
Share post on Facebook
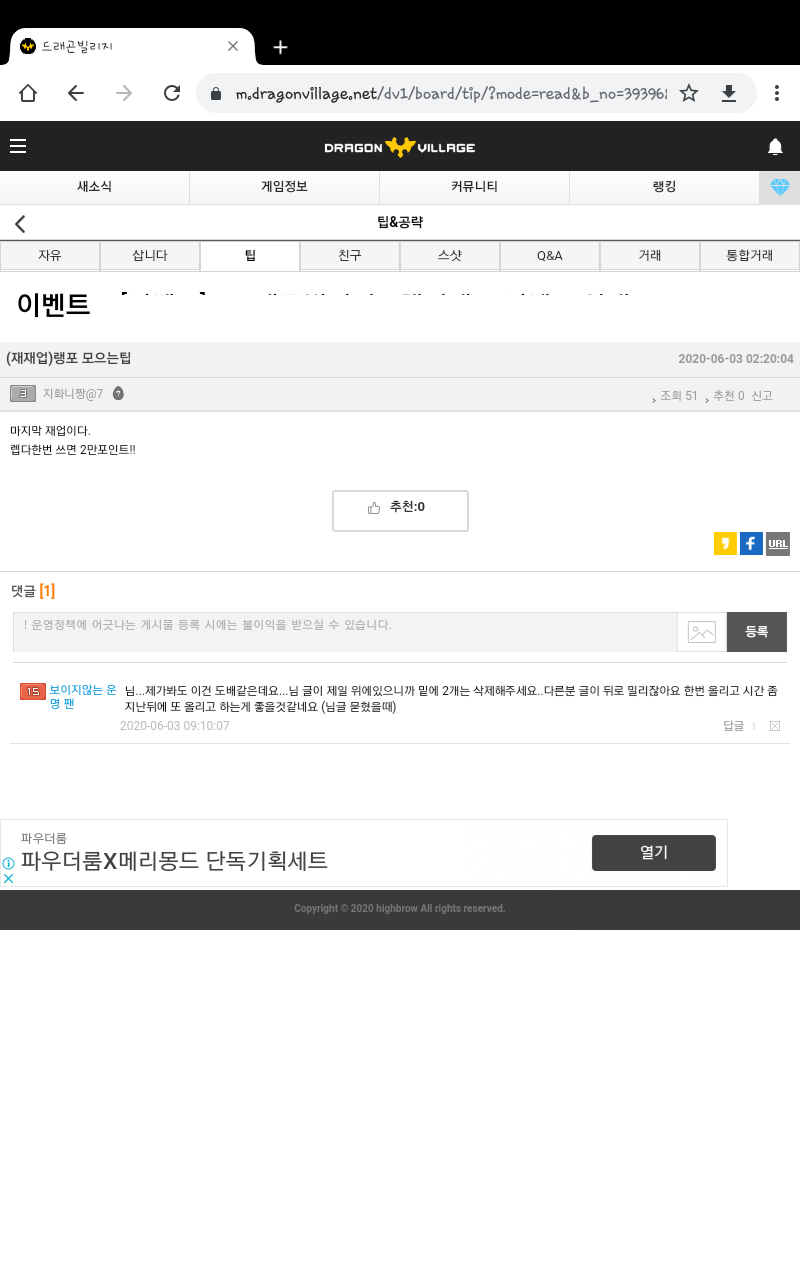click(x=751, y=544)
